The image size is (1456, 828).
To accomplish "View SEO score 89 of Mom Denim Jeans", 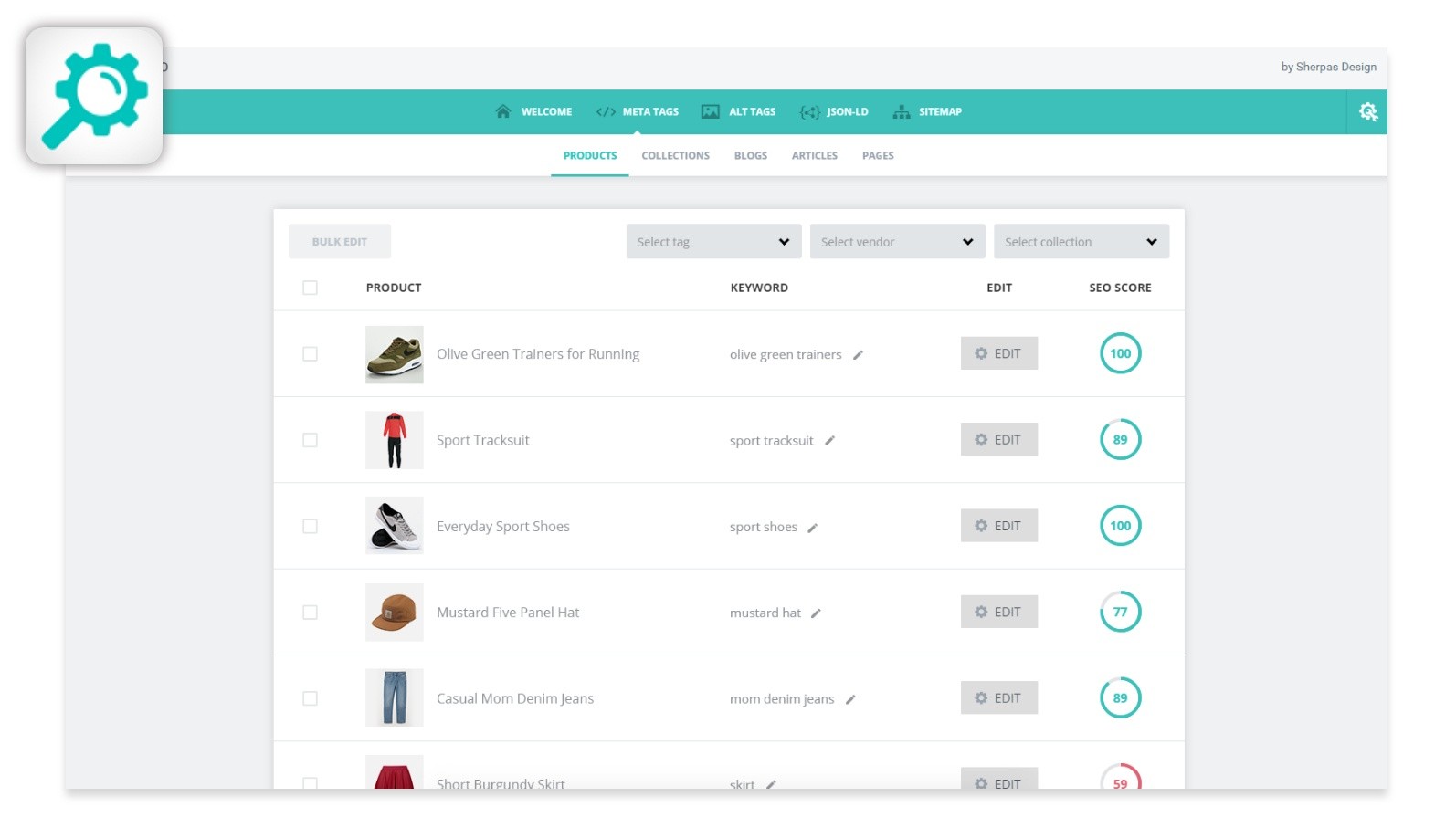I will [x=1120, y=698].
